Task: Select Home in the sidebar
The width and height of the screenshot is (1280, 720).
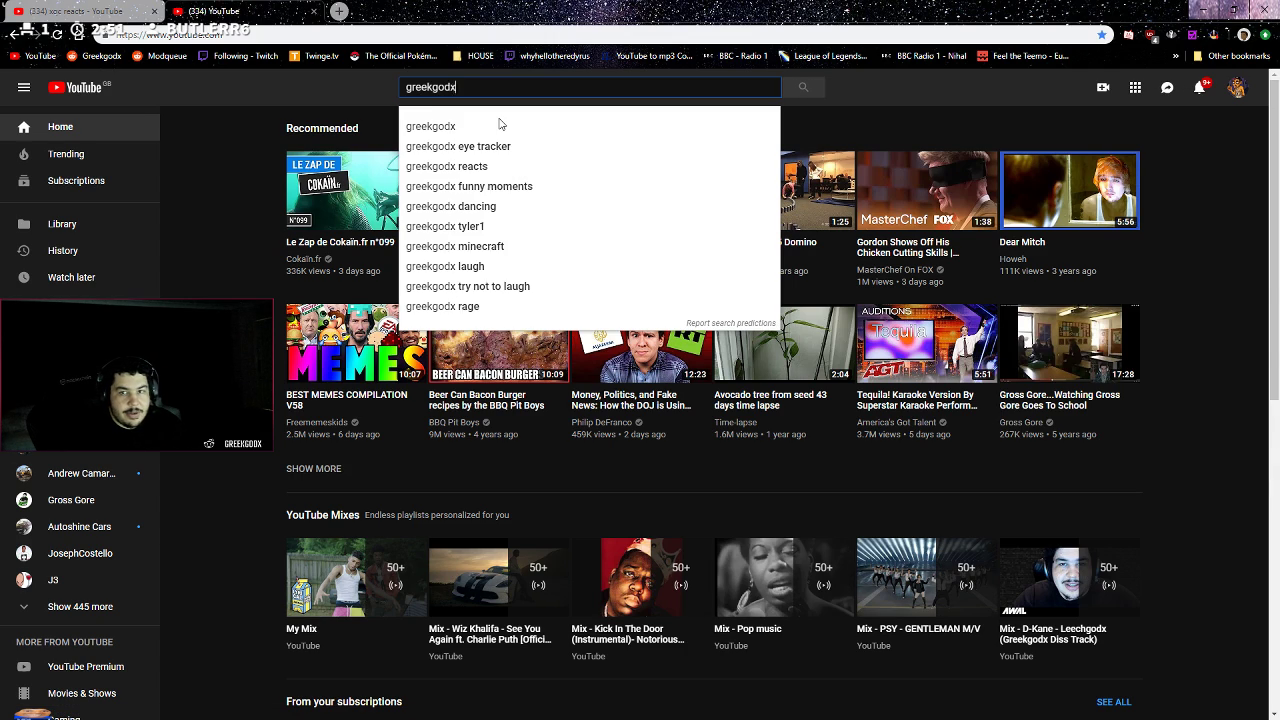Action: pyautogui.click(x=80, y=127)
